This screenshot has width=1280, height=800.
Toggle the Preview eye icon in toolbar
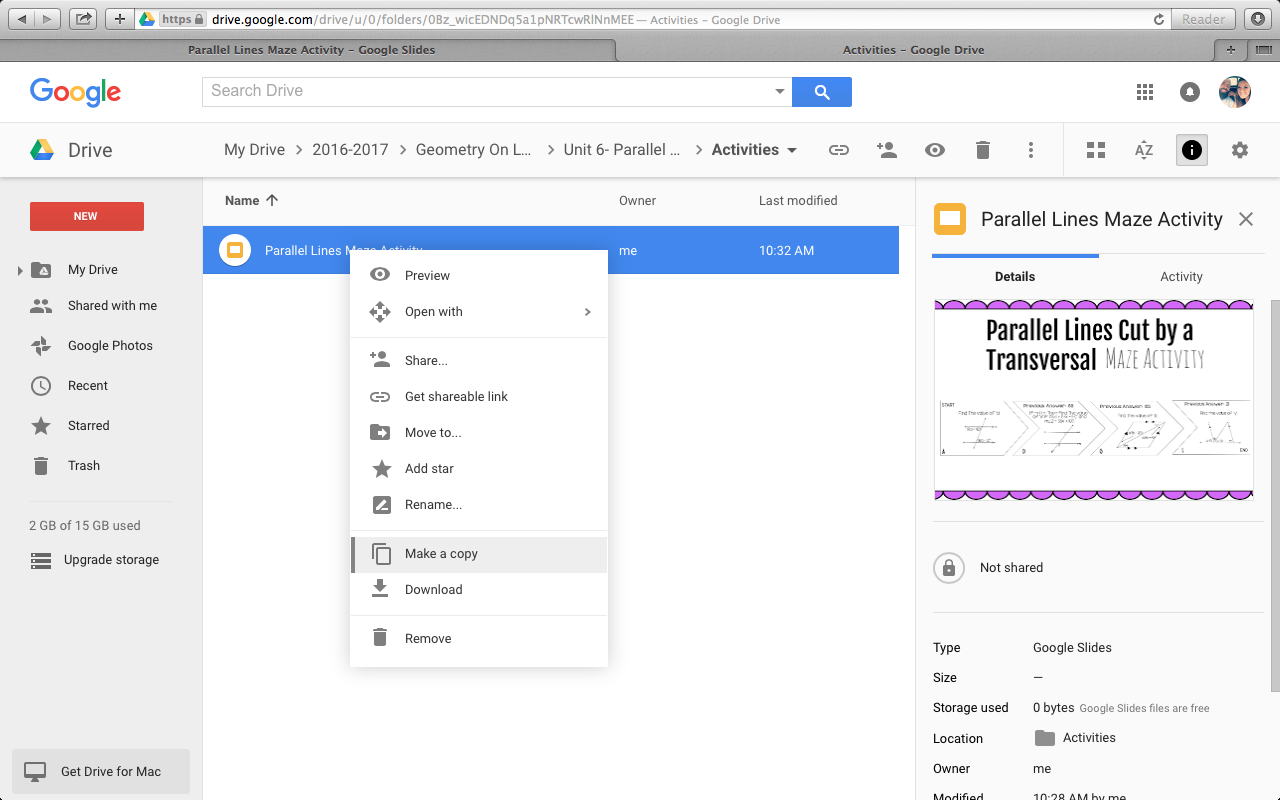[935, 149]
